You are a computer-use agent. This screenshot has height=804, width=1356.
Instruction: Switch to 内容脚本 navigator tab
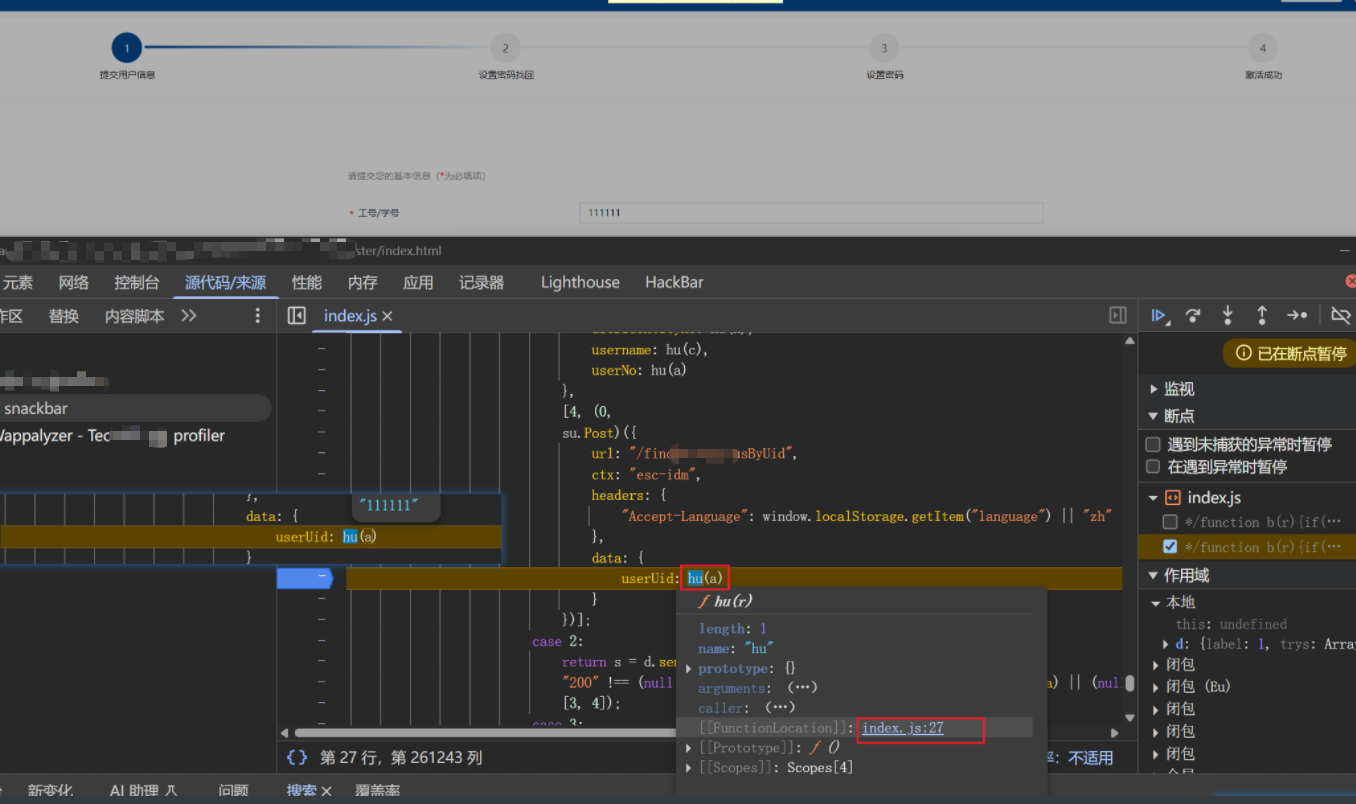point(134,316)
